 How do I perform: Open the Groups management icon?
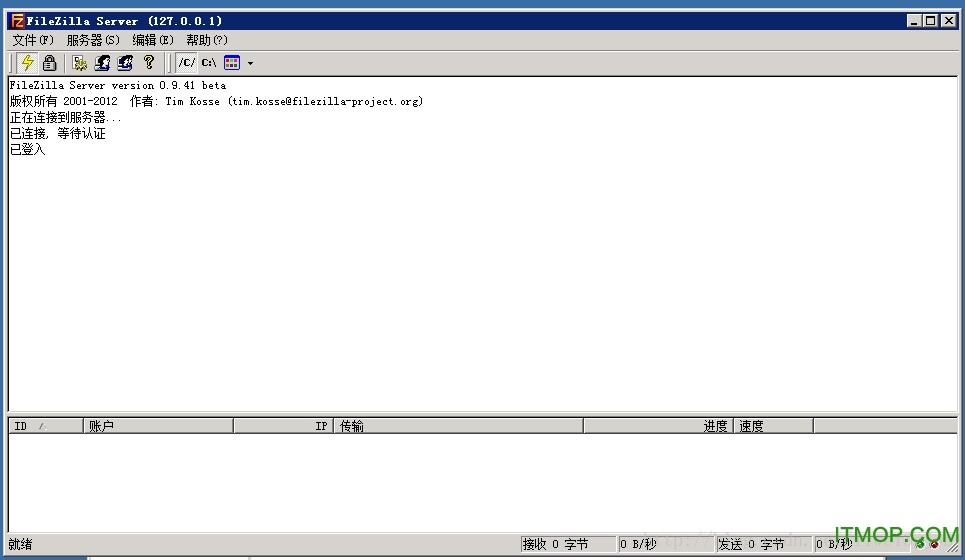125,63
